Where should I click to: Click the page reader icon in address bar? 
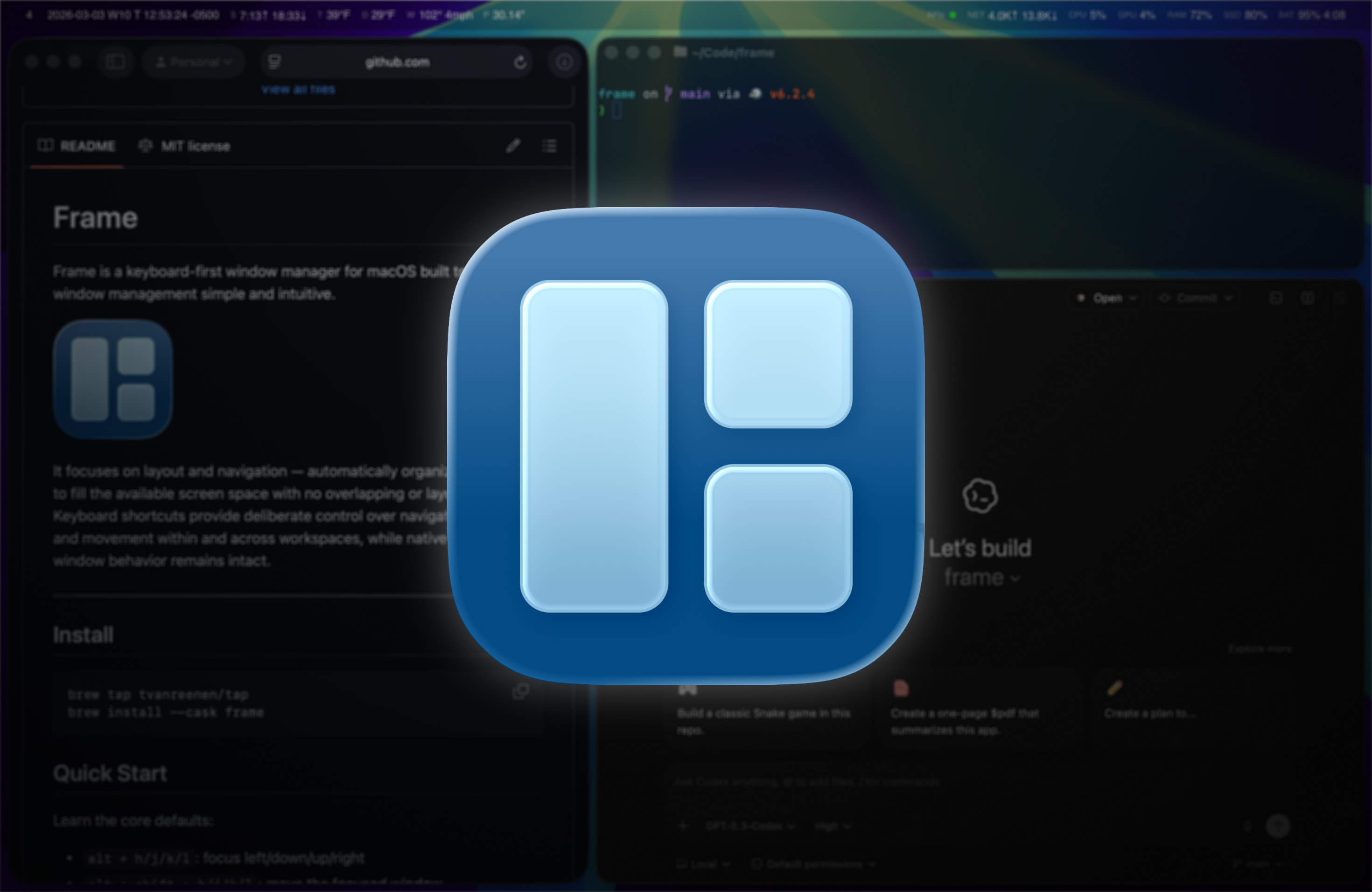click(275, 62)
